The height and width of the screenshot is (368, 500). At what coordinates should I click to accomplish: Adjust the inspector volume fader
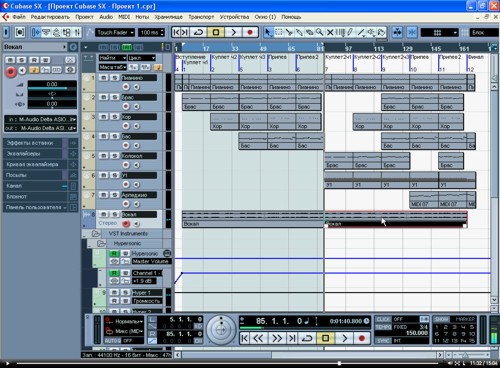tap(52, 89)
